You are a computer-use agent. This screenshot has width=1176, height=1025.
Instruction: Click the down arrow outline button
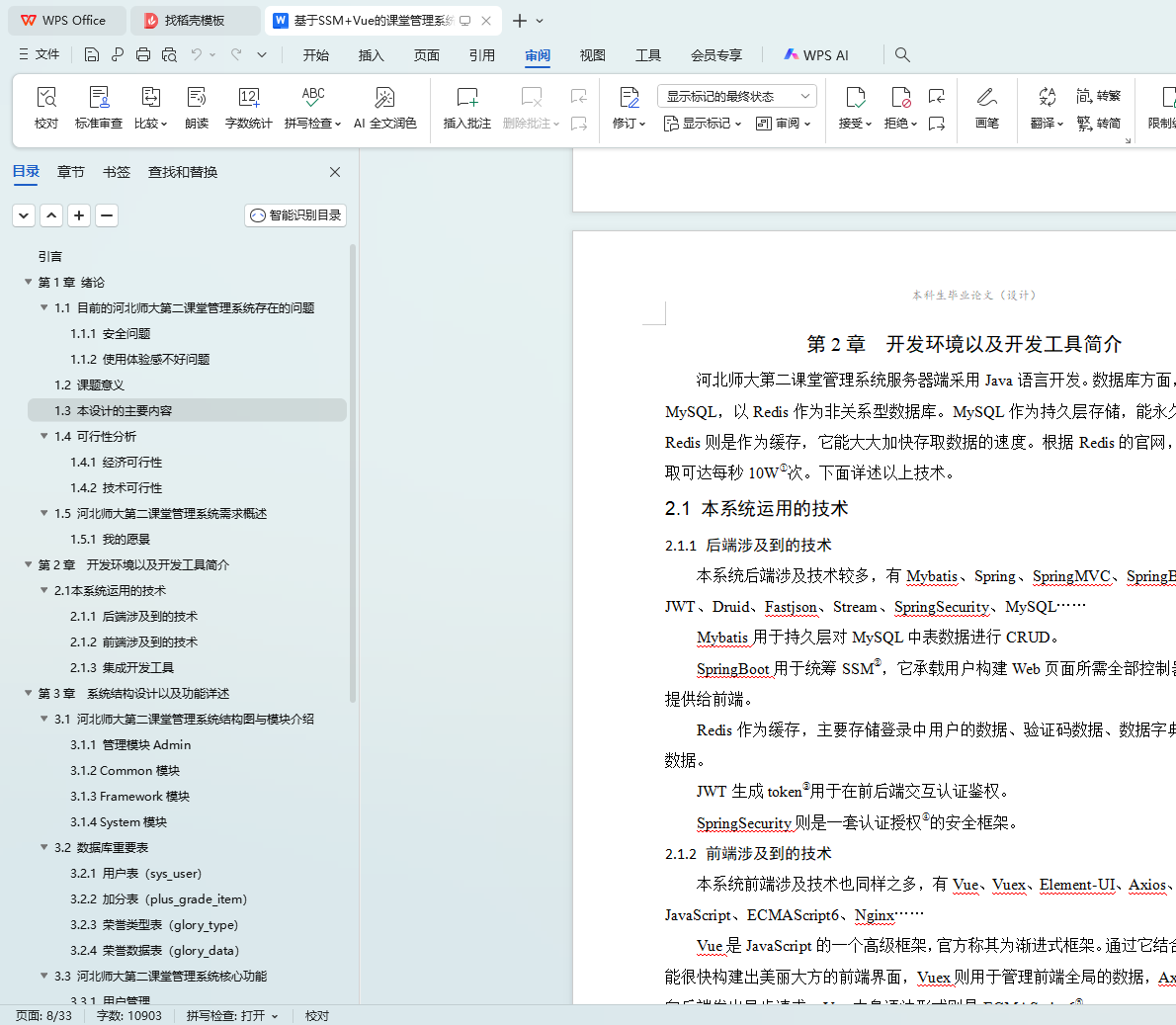pyautogui.click(x=24, y=215)
